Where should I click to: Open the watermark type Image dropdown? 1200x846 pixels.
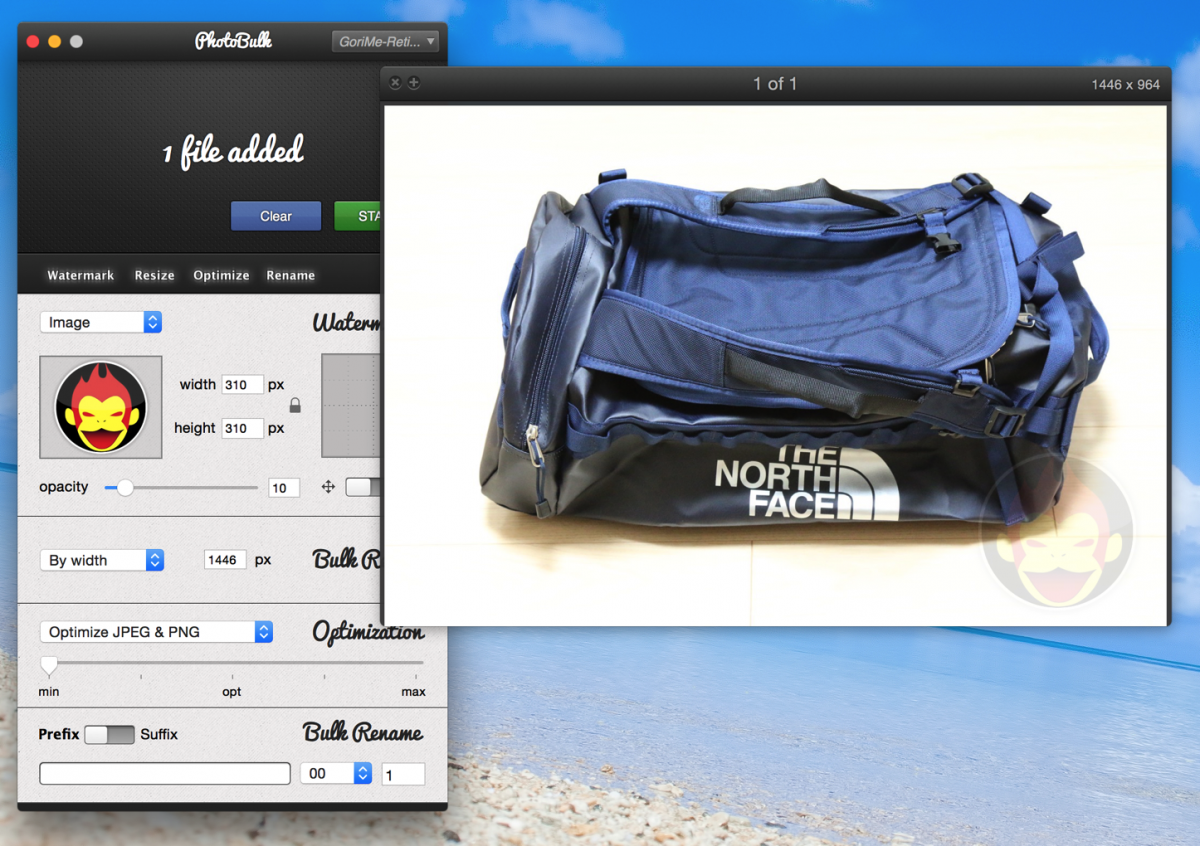point(100,322)
